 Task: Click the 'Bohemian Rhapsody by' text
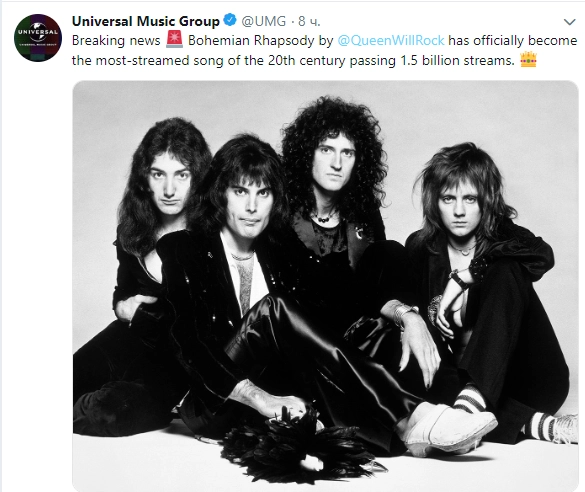pos(260,40)
